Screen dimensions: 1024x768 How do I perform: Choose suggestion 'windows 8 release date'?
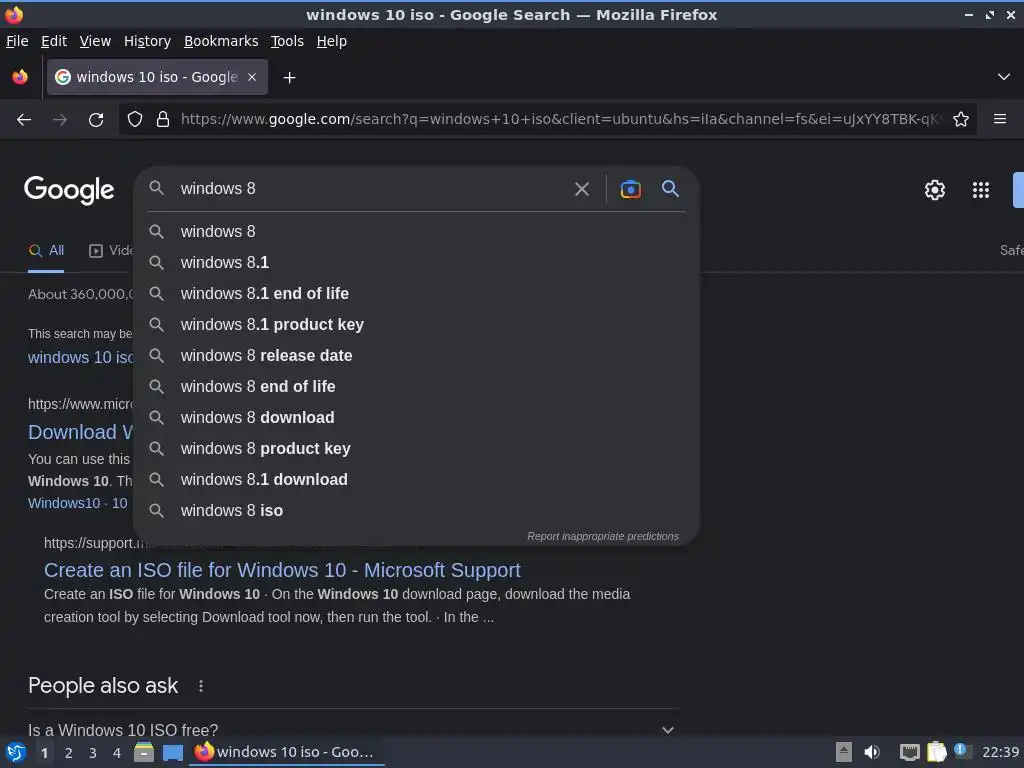[417, 356]
